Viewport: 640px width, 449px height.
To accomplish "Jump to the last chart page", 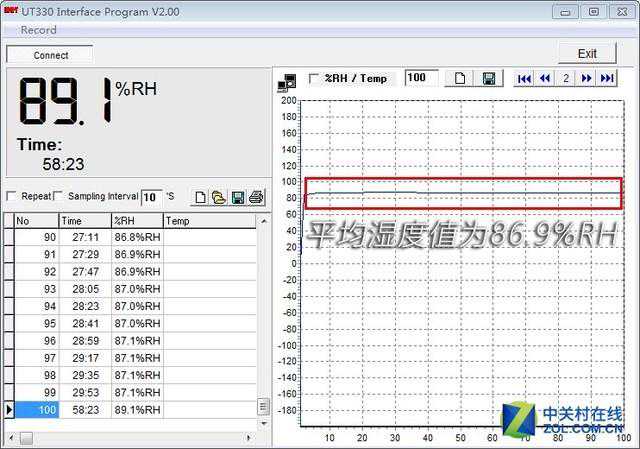I will (x=606, y=79).
